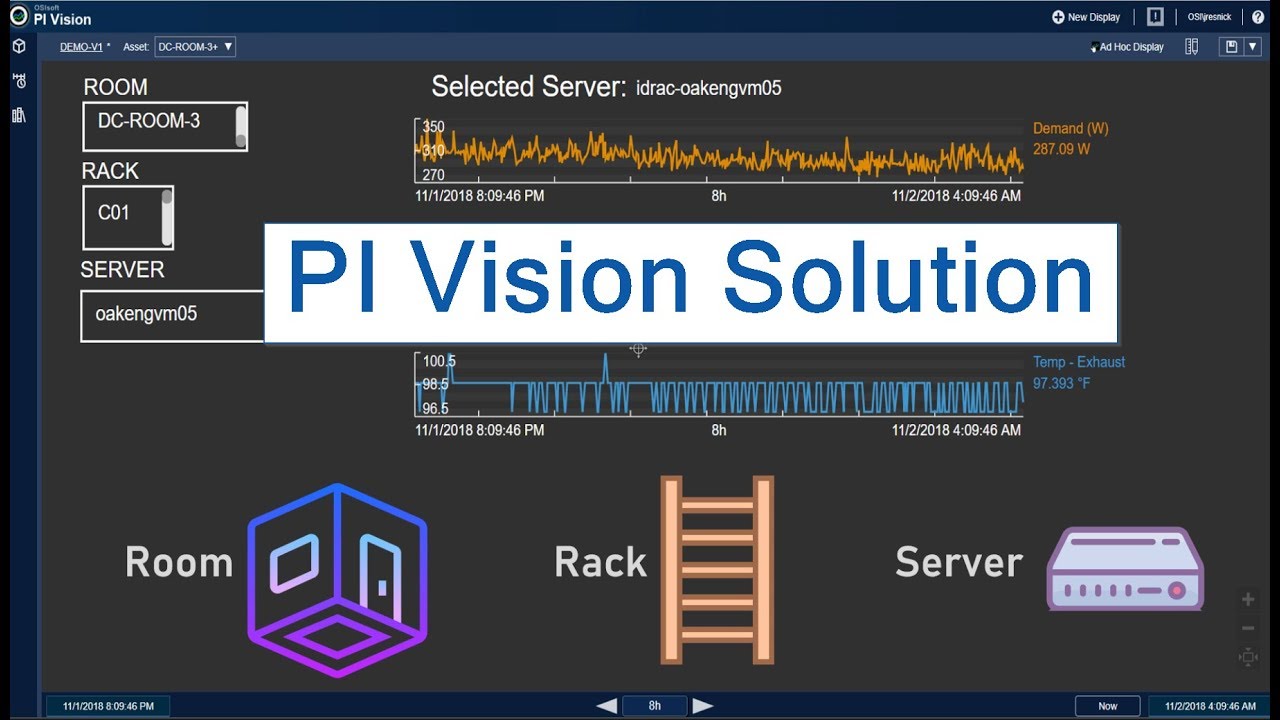Image resolution: width=1280 pixels, height=720 pixels.
Task: Click the PI Vision Solution banner
Action: (691, 283)
